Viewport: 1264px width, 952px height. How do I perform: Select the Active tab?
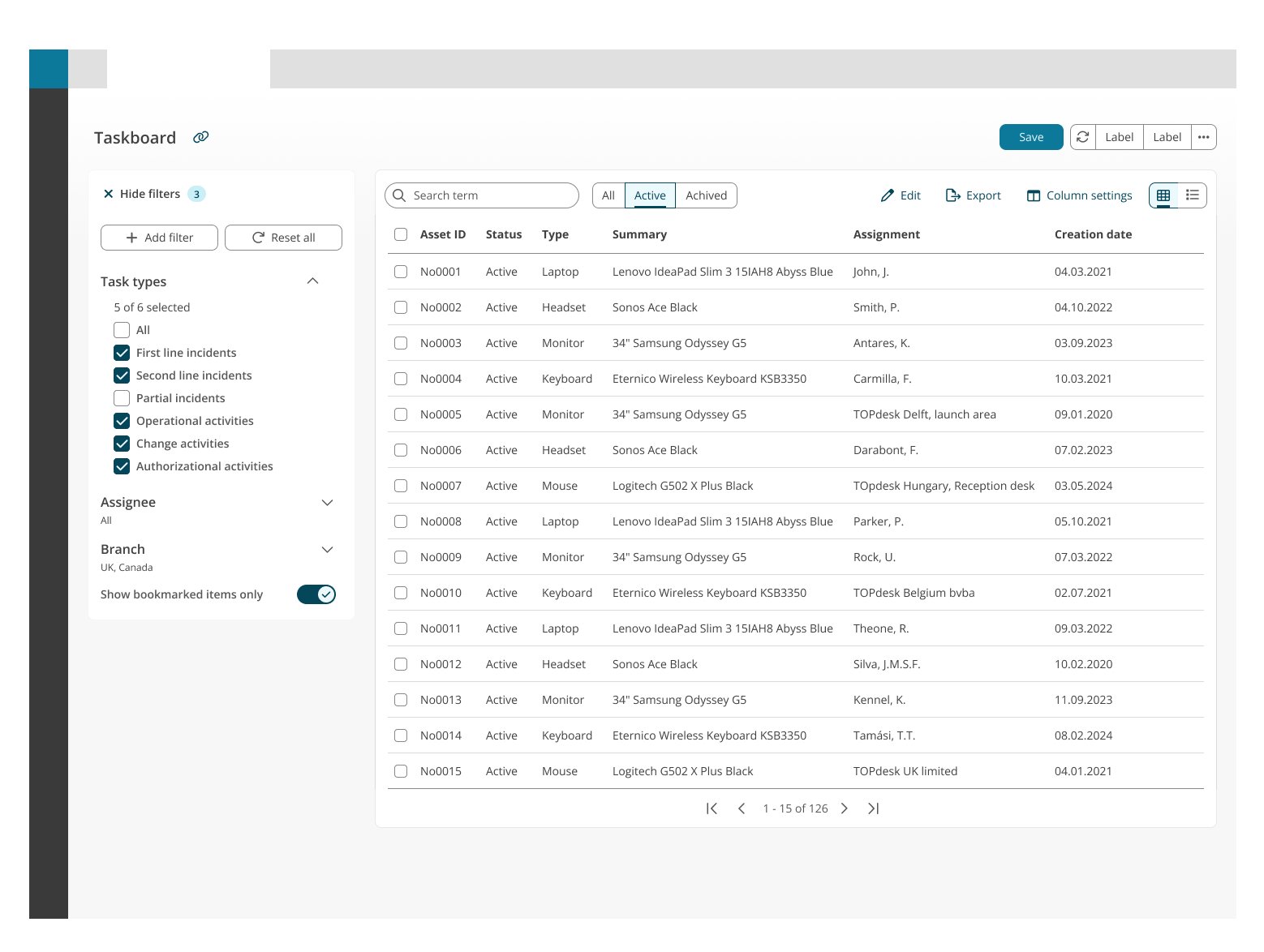650,195
